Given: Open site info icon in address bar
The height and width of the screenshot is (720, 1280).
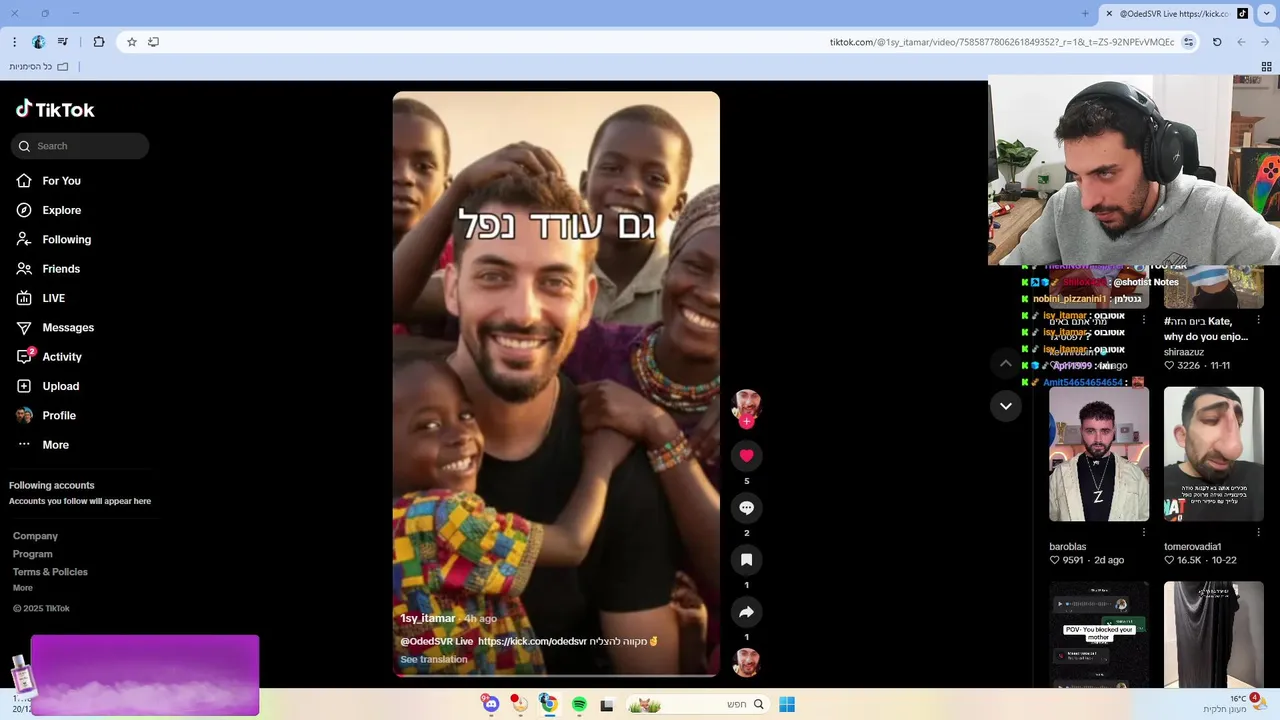Looking at the screenshot, I should (1188, 42).
